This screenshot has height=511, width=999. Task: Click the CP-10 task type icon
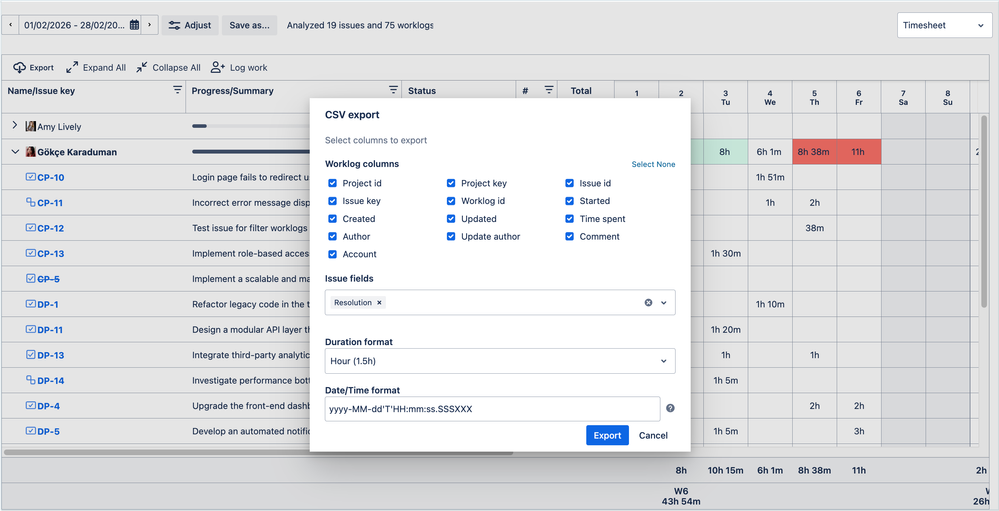click(30, 177)
